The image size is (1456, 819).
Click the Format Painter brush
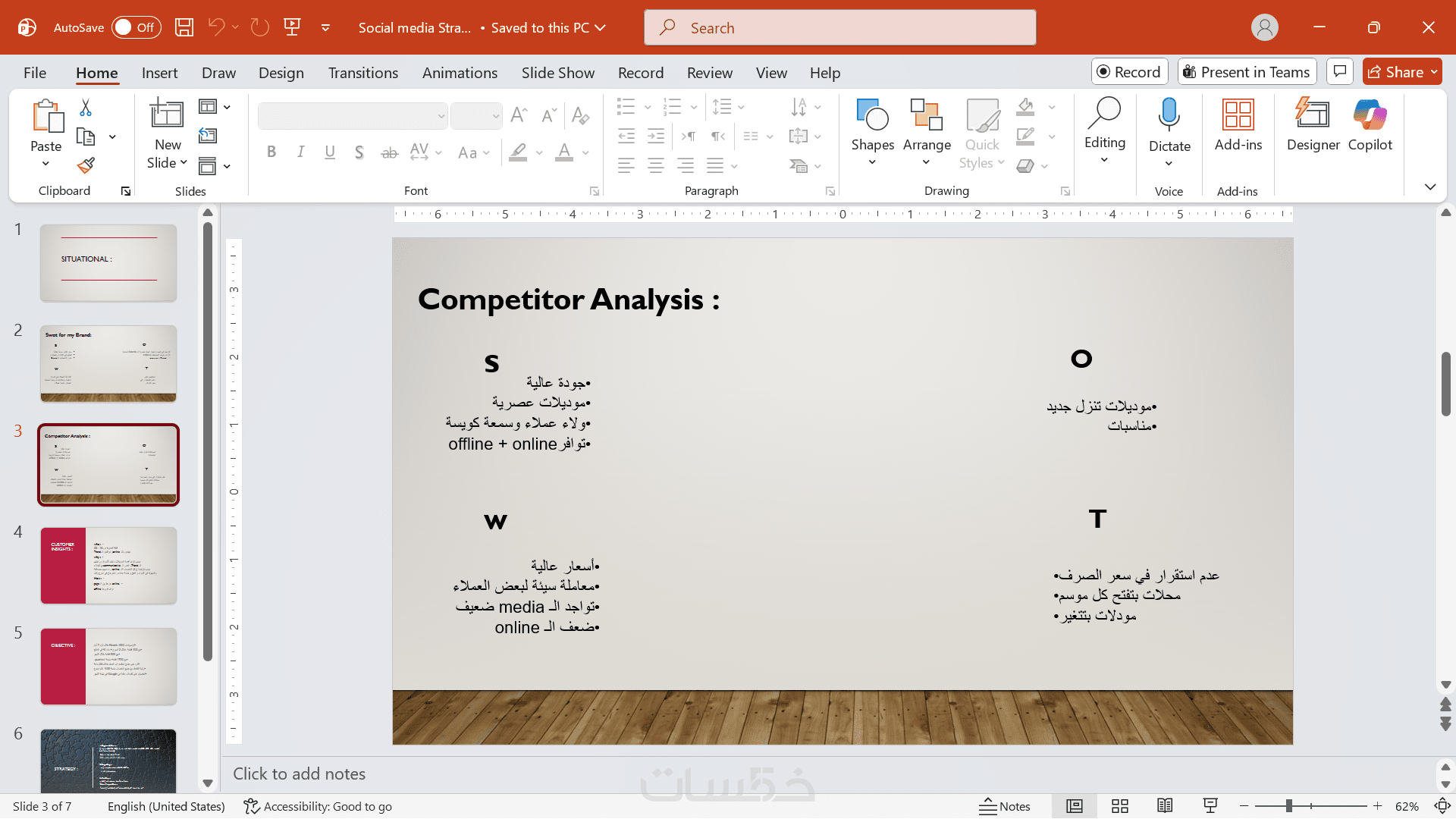(x=86, y=165)
